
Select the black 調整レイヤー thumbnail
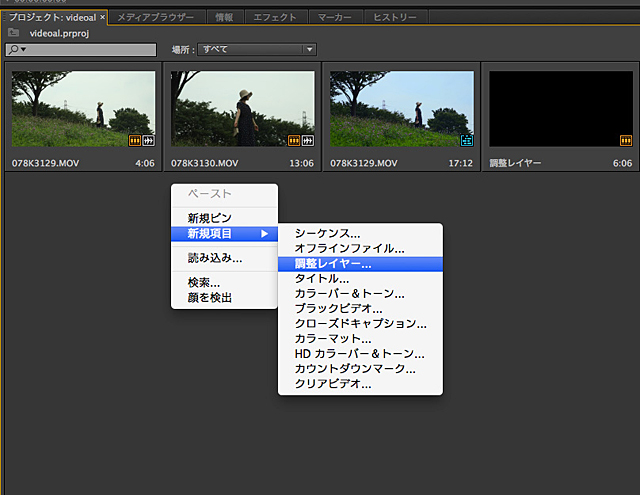pyautogui.click(x=561, y=109)
